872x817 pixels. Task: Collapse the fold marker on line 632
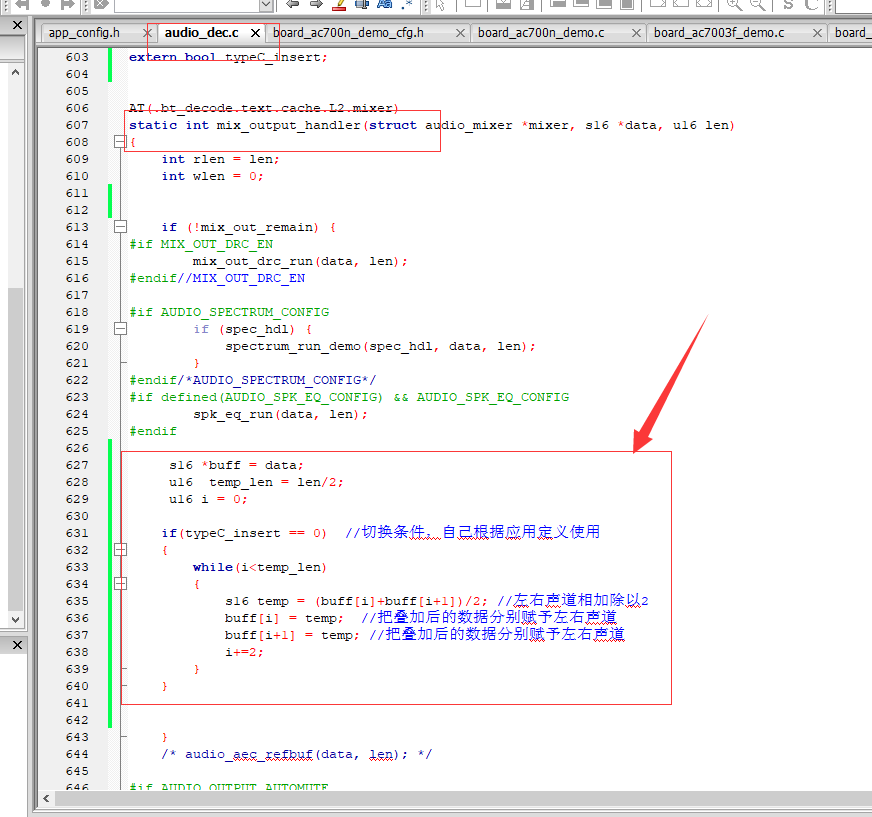[x=120, y=550]
